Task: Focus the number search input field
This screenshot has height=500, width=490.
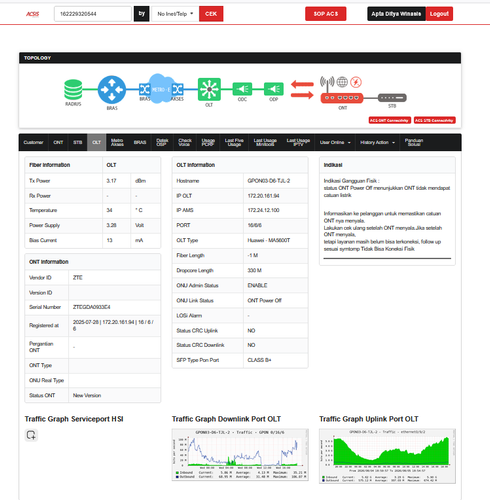Action: click(x=93, y=14)
